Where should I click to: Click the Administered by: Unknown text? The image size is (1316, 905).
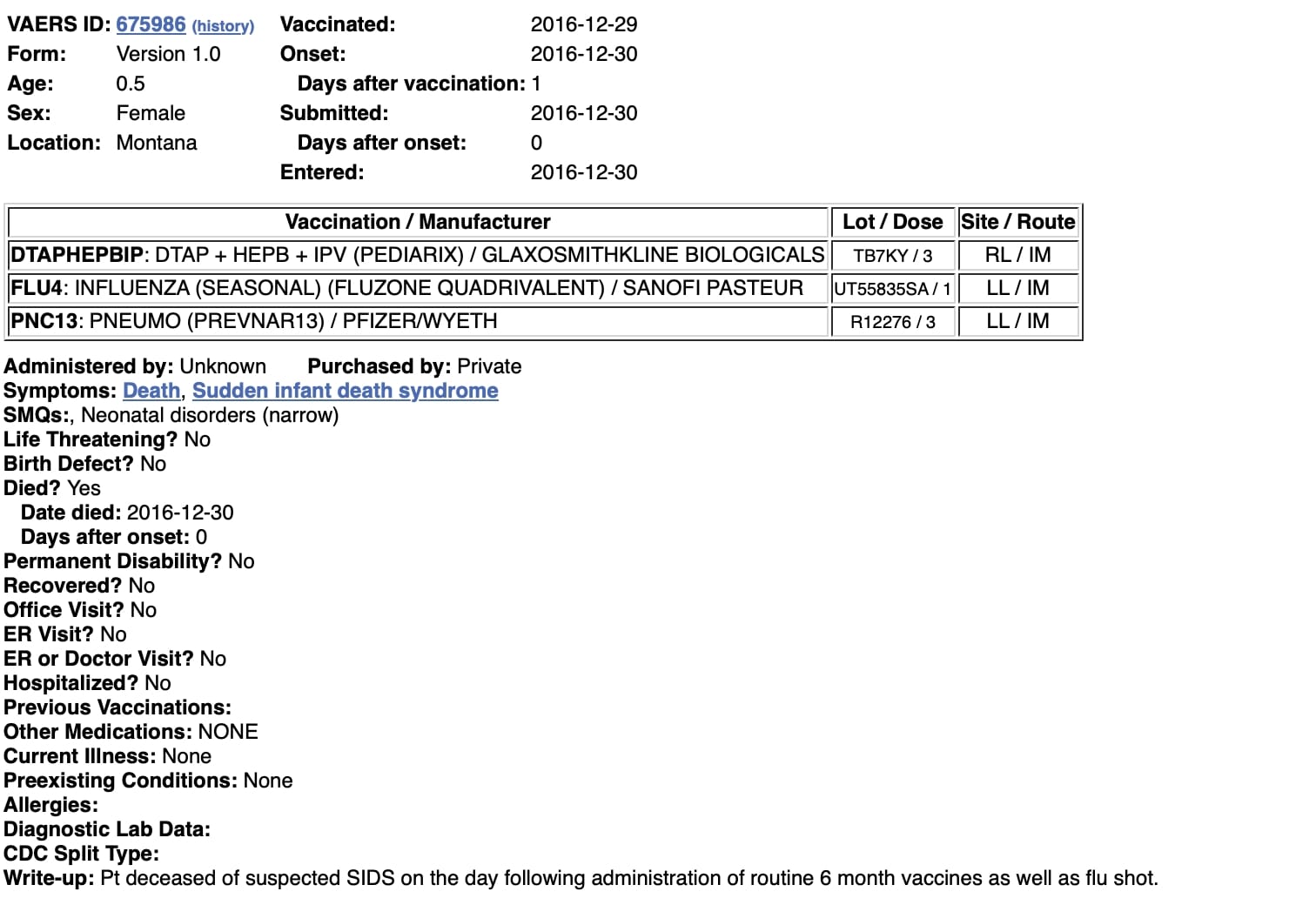(x=135, y=366)
